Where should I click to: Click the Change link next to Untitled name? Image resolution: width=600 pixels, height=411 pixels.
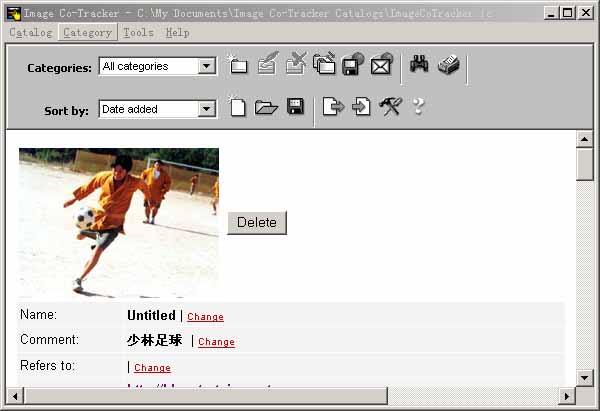(x=205, y=317)
